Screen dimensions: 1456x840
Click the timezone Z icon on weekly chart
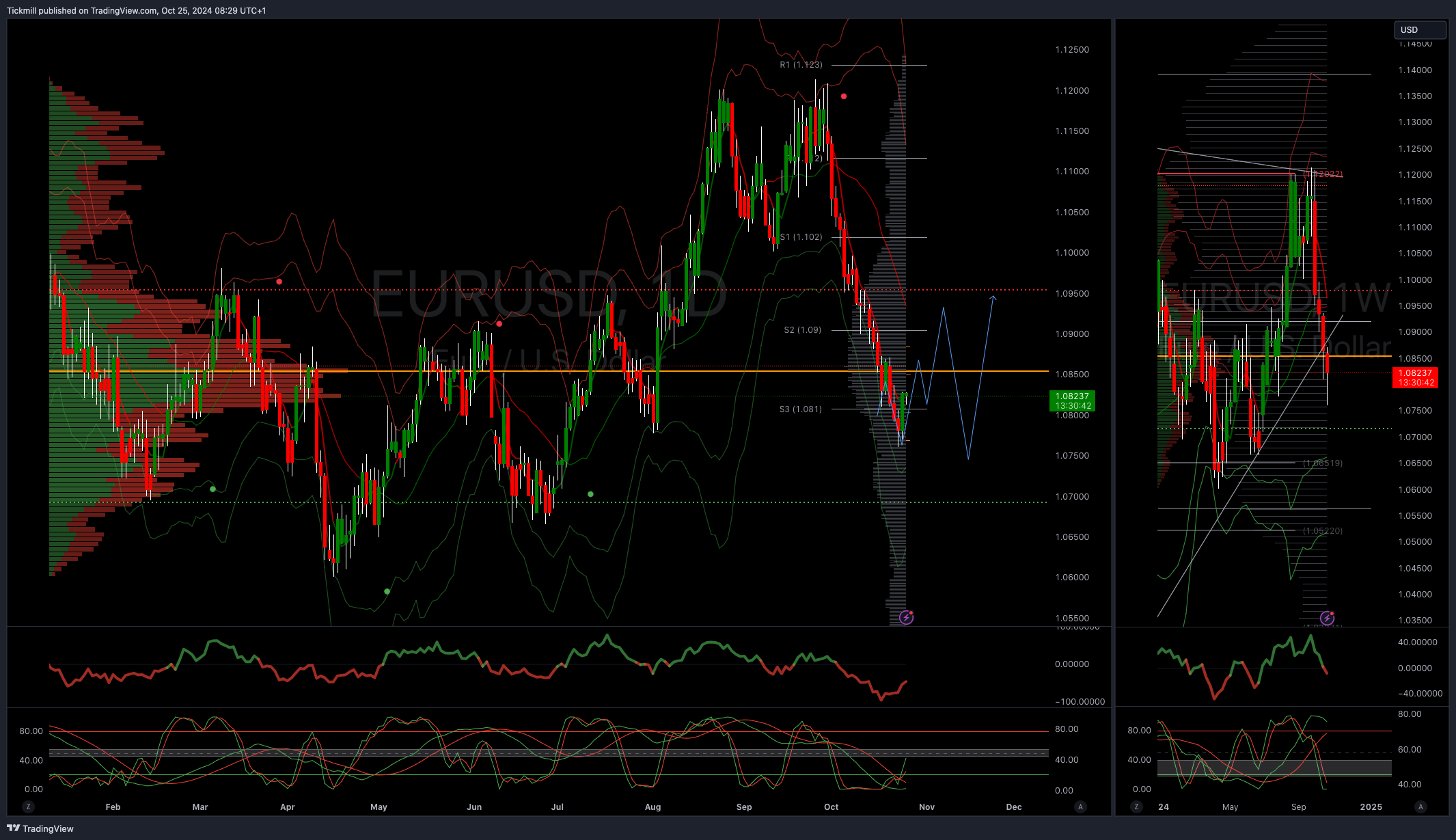(x=1136, y=807)
